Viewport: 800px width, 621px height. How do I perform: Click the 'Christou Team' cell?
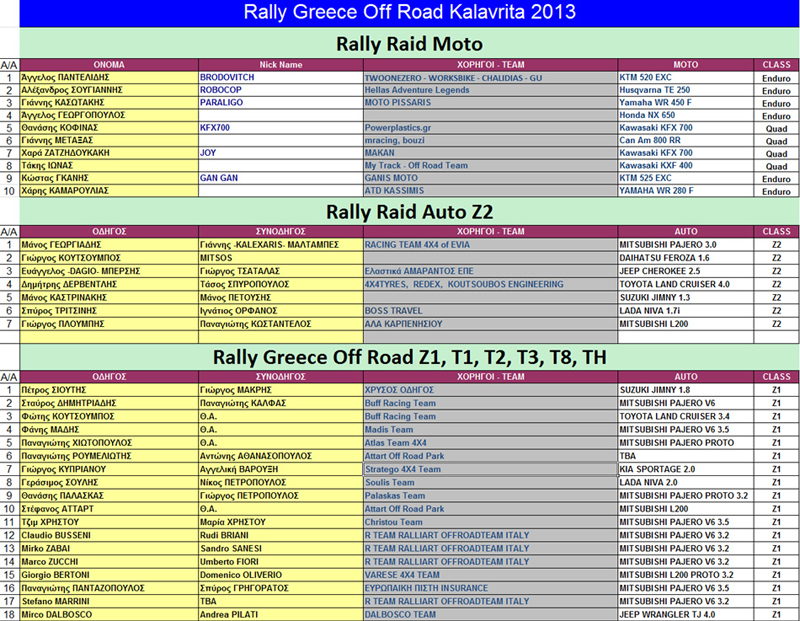[x=490, y=523]
